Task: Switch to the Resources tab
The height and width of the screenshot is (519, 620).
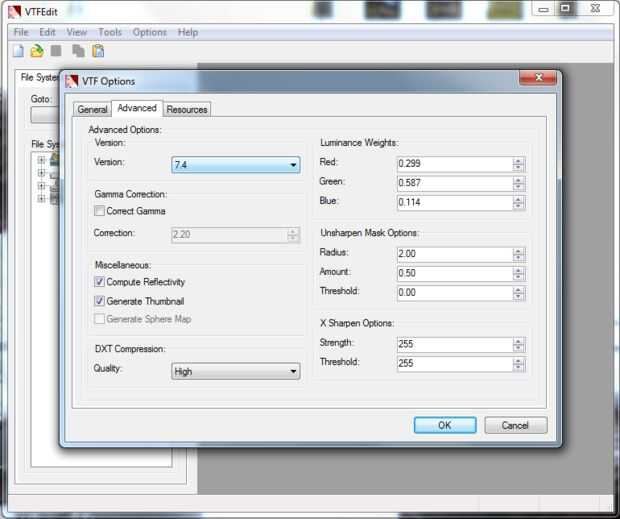Action: [187, 109]
